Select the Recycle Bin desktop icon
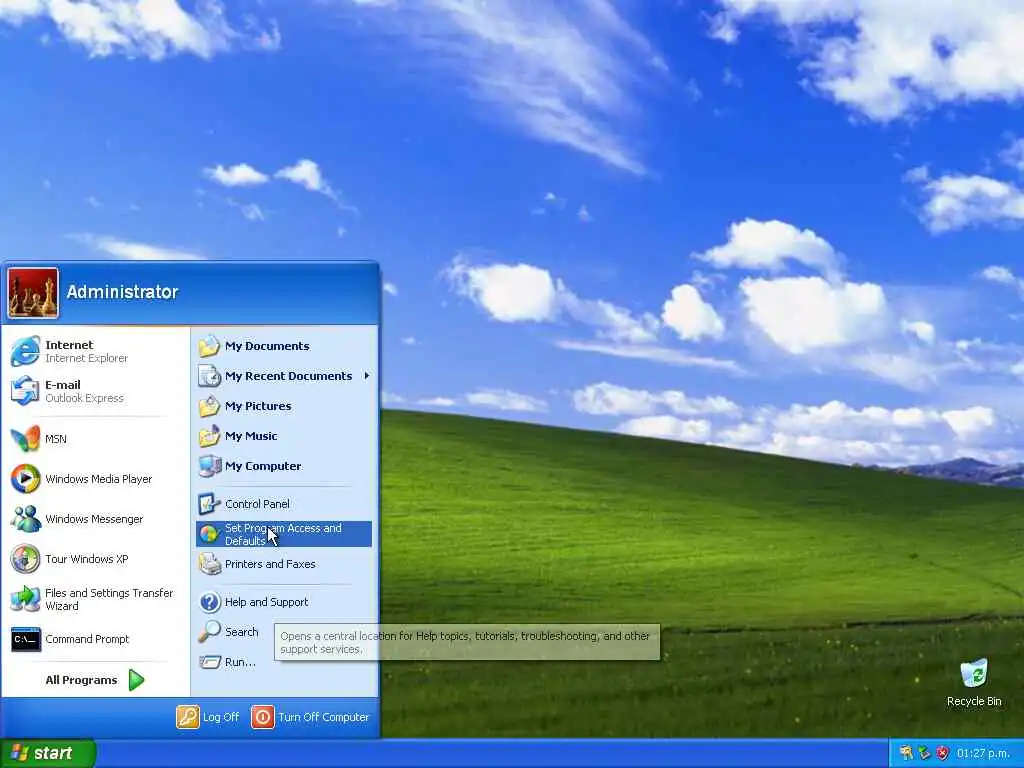Image resolution: width=1024 pixels, height=768 pixels. click(974, 674)
